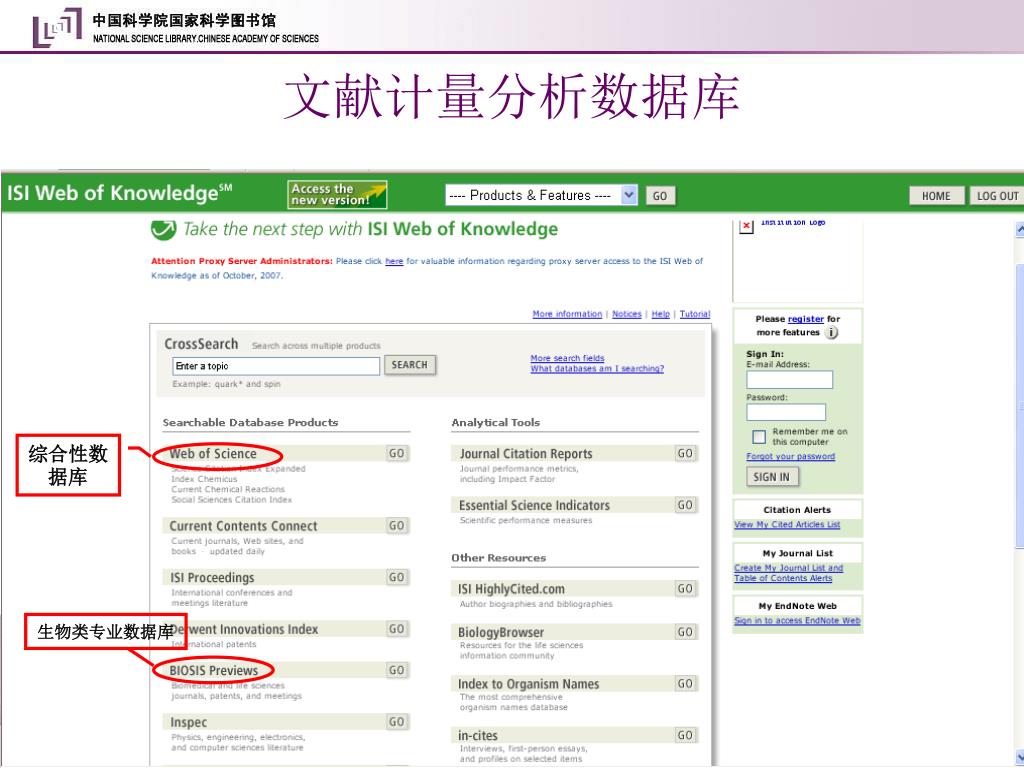Check 'Remember me on this computer'
Image resolution: width=1024 pixels, height=768 pixels.
tap(759, 437)
